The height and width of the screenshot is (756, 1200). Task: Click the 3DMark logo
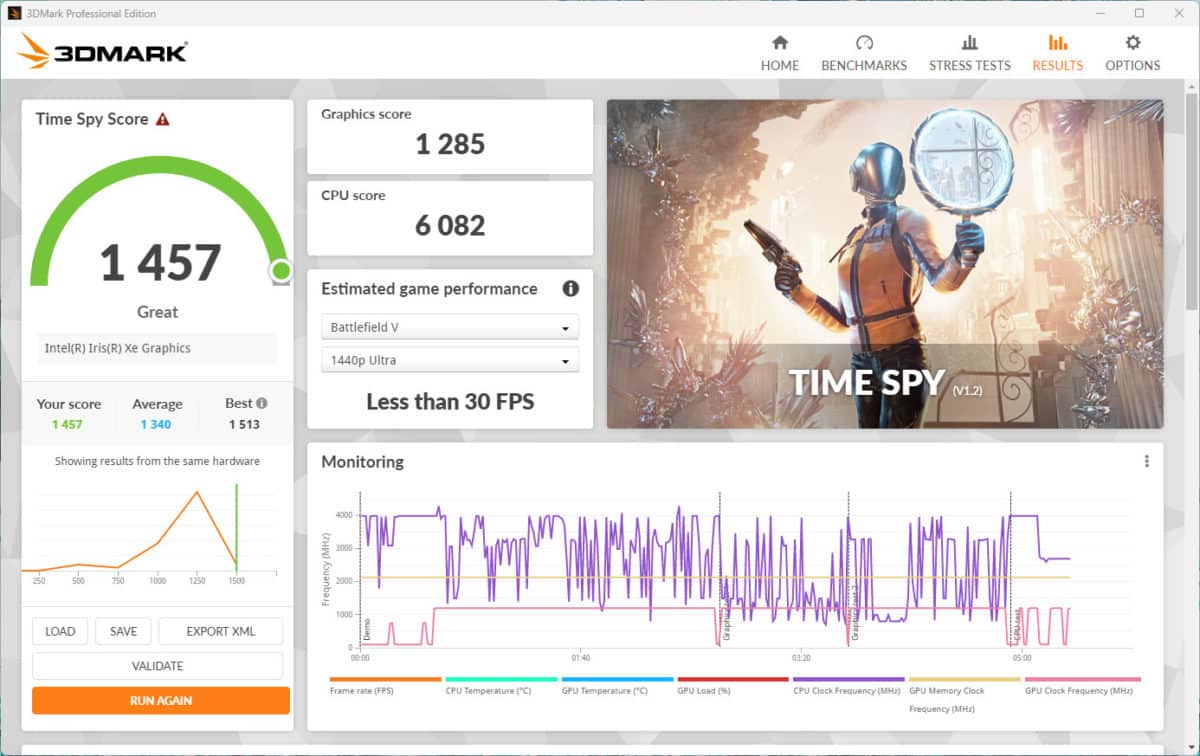103,52
